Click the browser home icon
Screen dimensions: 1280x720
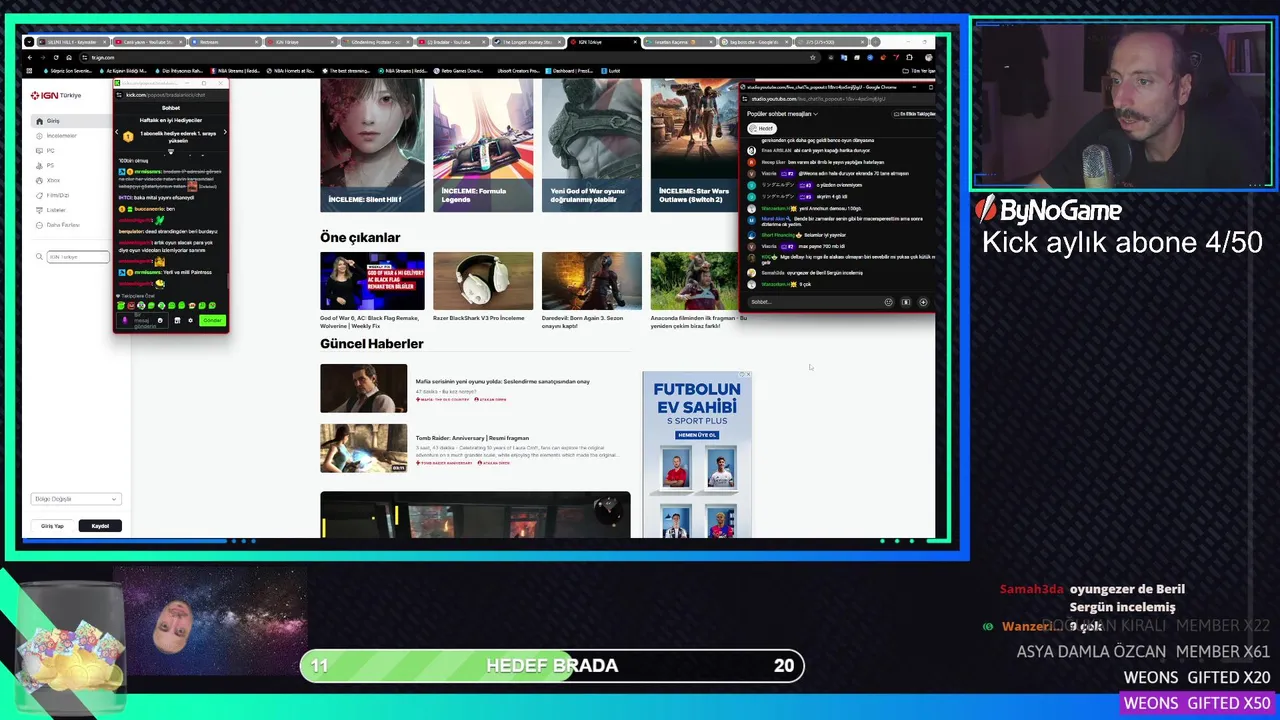point(69,57)
